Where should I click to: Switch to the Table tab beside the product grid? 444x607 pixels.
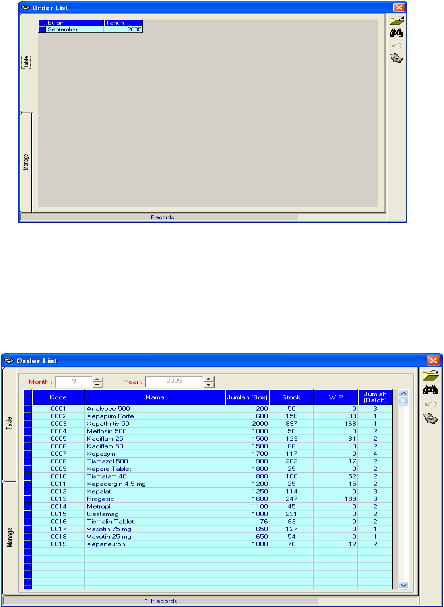coord(10,424)
